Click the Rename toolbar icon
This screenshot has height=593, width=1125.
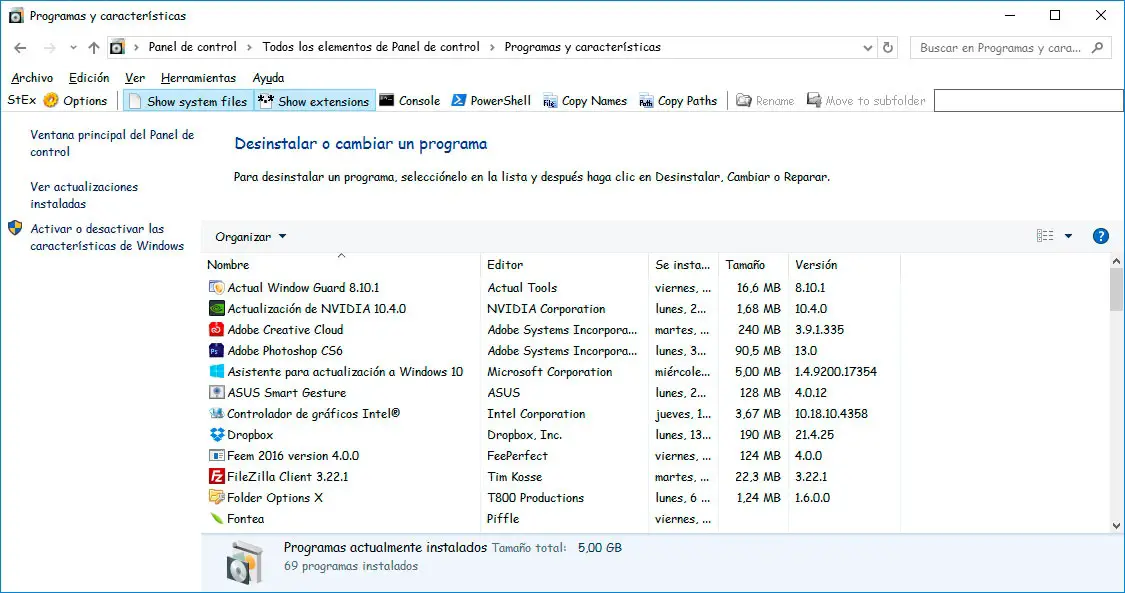744,100
